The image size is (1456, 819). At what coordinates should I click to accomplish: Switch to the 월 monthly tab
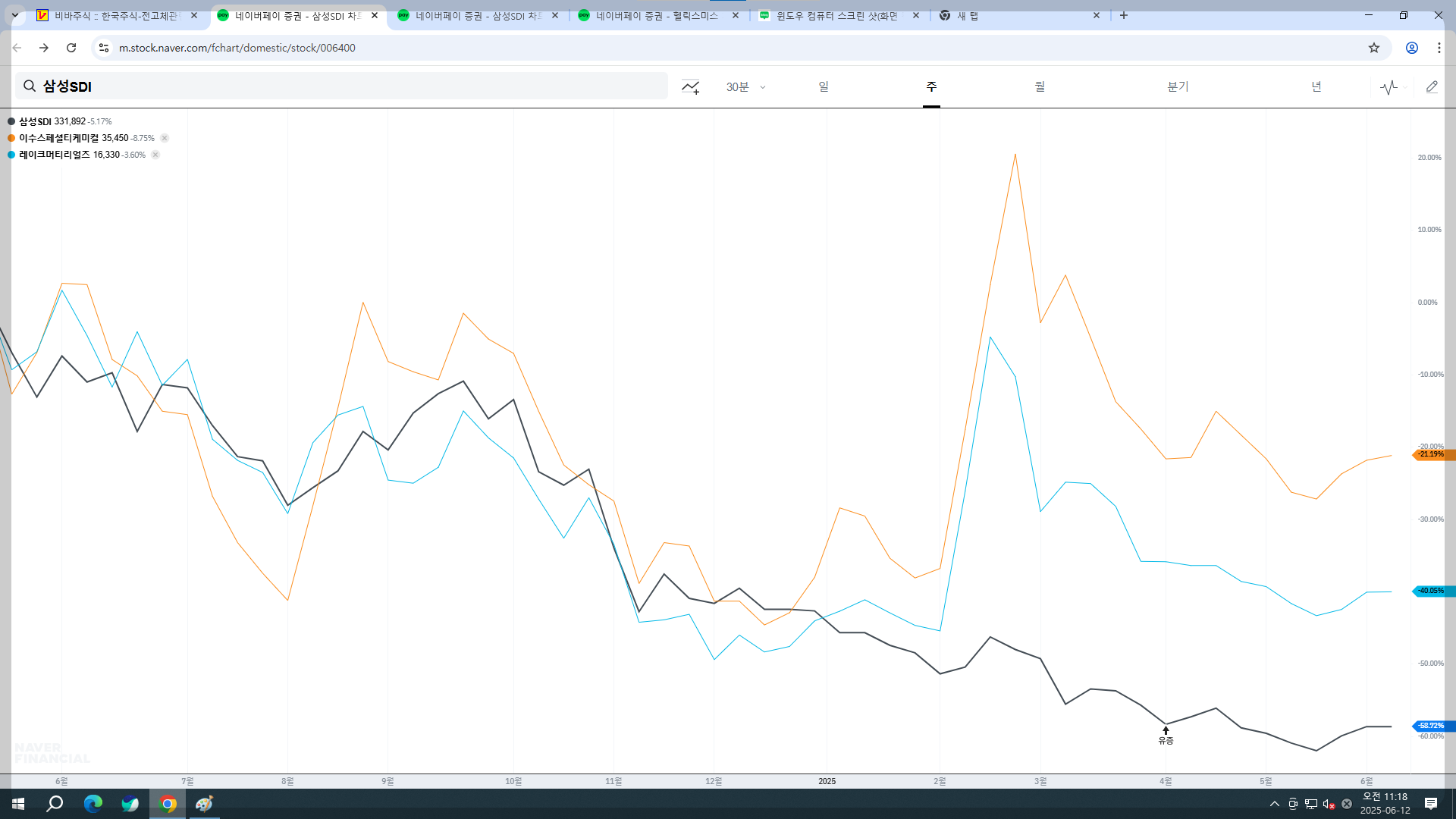click(x=1040, y=87)
